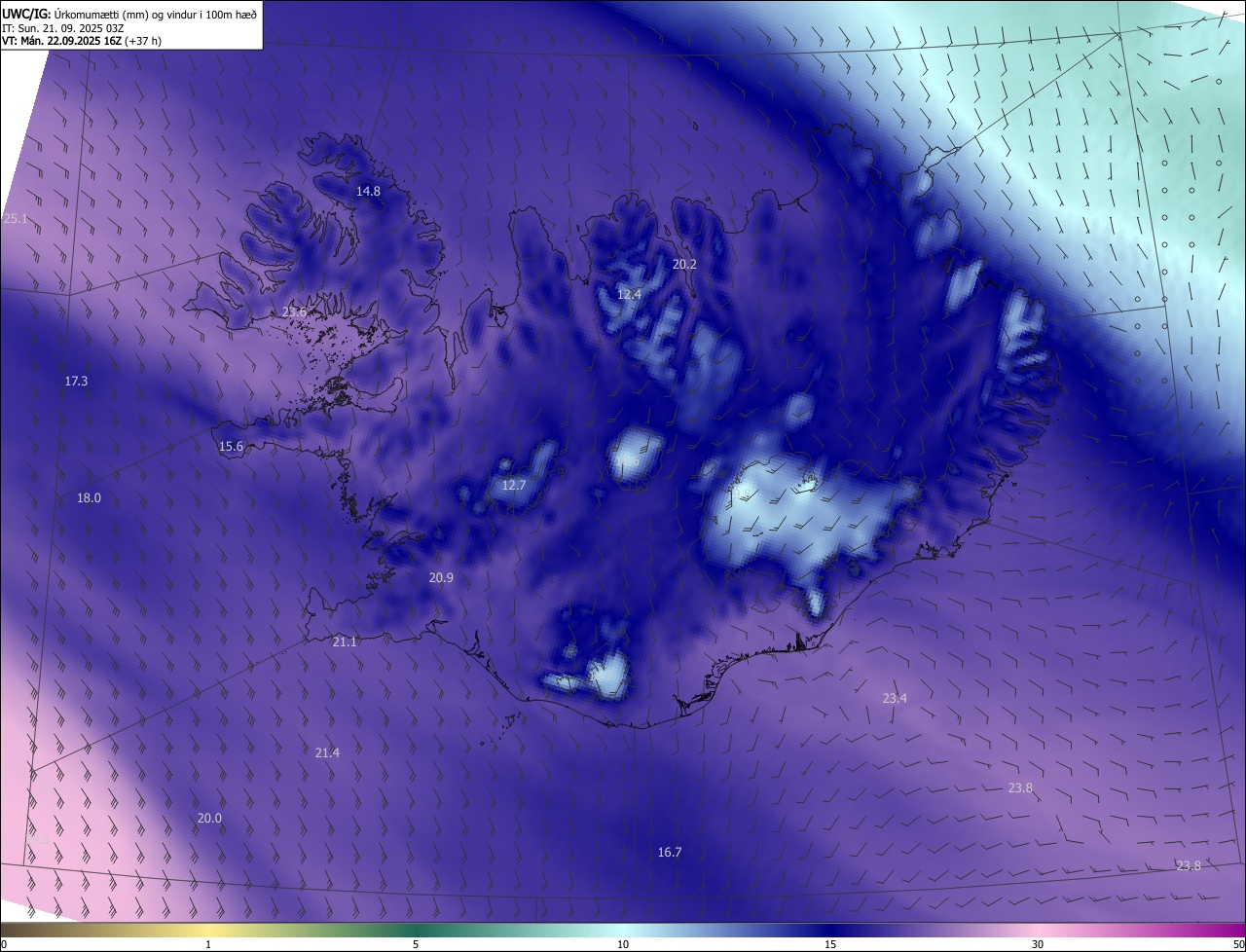Click the colour bar tick label 50
The width and height of the screenshot is (1246, 952).
pos(1238,944)
